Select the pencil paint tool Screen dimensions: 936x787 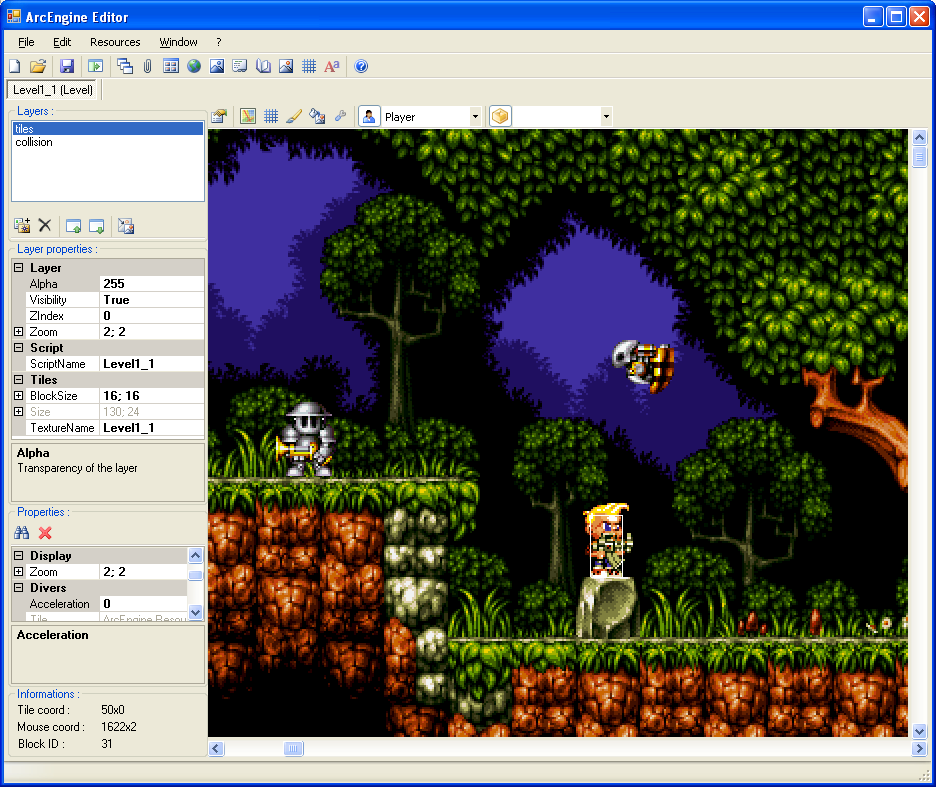coord(294,116)
